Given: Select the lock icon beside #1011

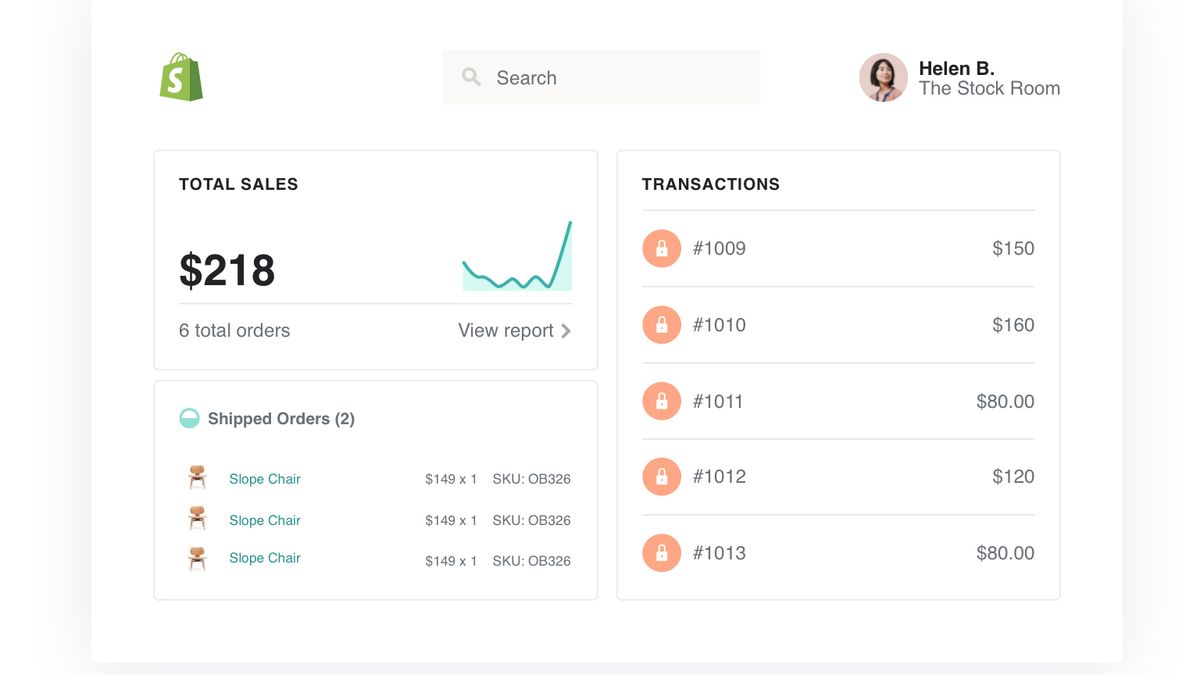Looking at the screenshot, I should click(661, 400).
